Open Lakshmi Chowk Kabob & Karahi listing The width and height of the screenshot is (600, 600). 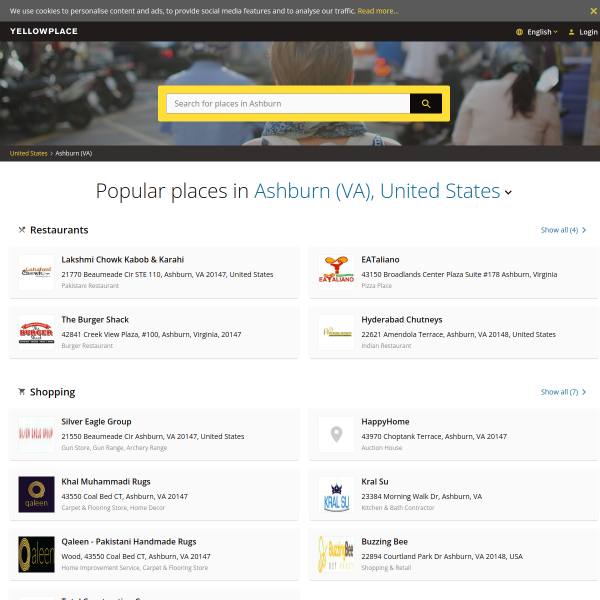tap(122, 260)
